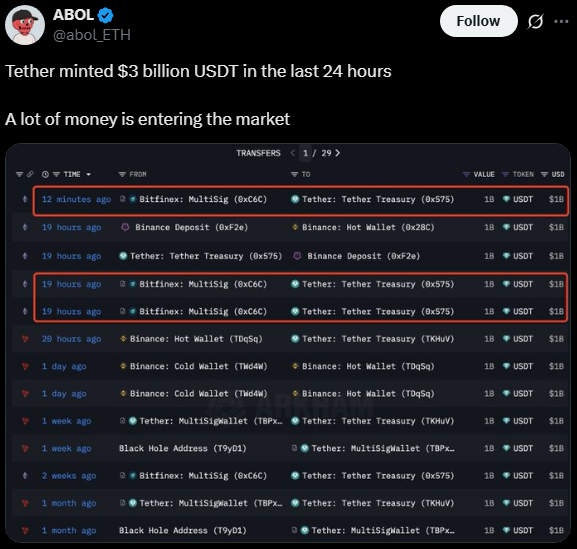Screen dimensions: 577x549
Task: Open the embedded Arkham transfers image
Action: click(x=288, y=343)
